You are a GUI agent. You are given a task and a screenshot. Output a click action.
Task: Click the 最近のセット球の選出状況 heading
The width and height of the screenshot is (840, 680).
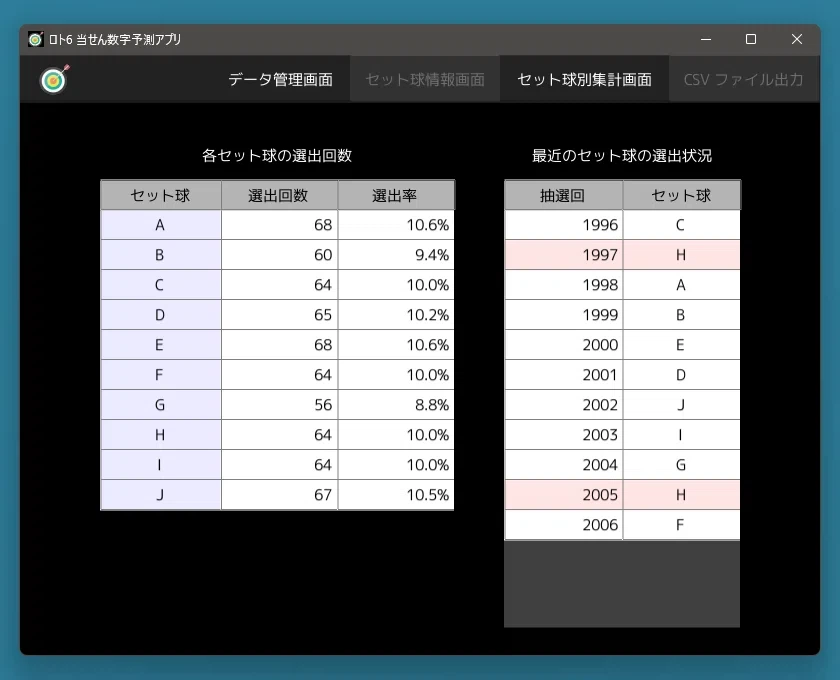click(622, 155)
